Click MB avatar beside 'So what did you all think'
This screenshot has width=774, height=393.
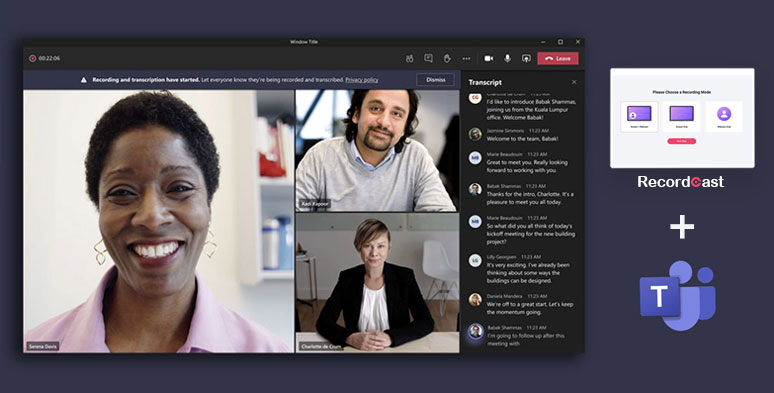click(x=475, y=221)
